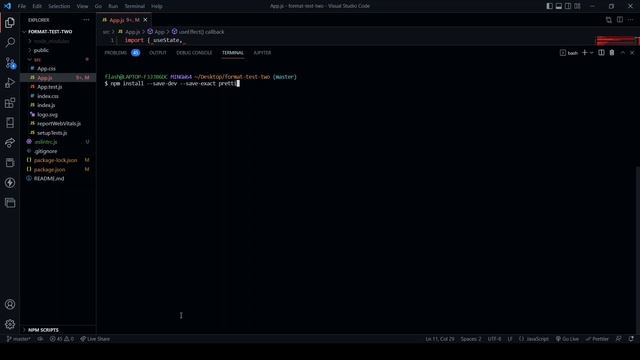Open reportWebVitals.js in the explorer
Image resolution: width=640 pixels, height=360 pixels.
pyautogui.click(x=58, y=123)
